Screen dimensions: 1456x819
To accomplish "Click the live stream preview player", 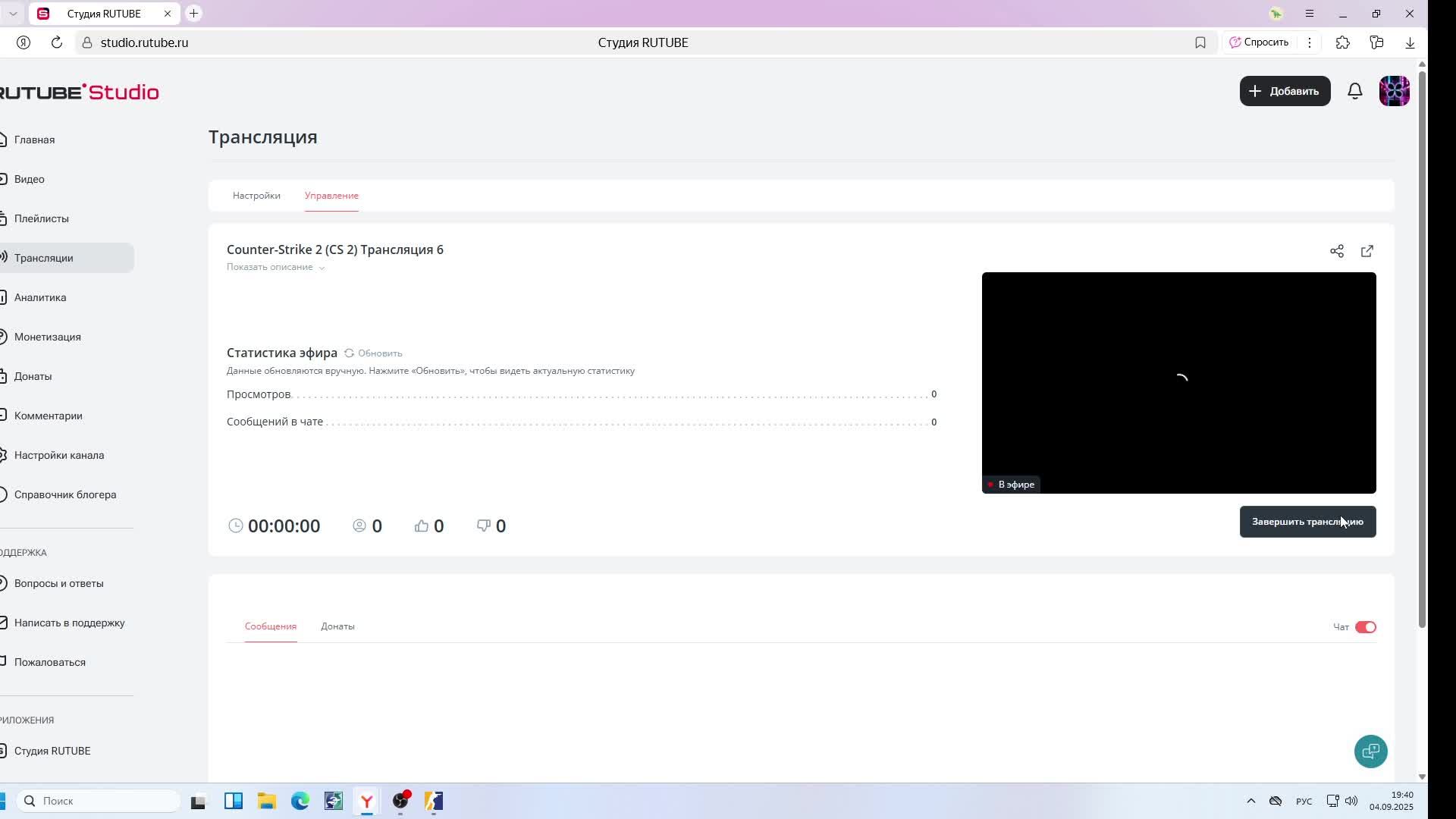I will pyautogui.click(x=1178, y=382).
